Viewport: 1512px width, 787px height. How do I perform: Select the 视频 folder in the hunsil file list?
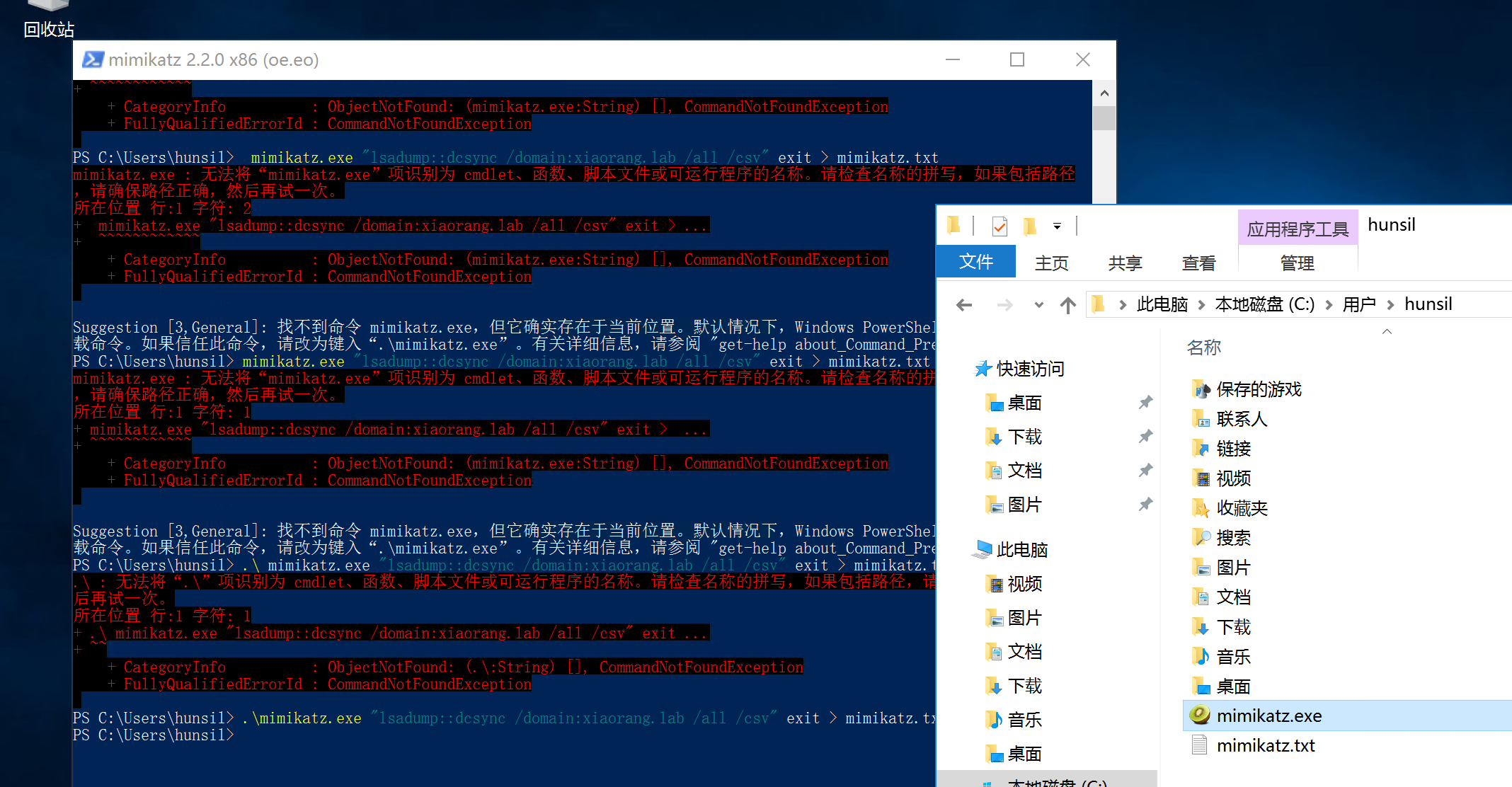1222,478
